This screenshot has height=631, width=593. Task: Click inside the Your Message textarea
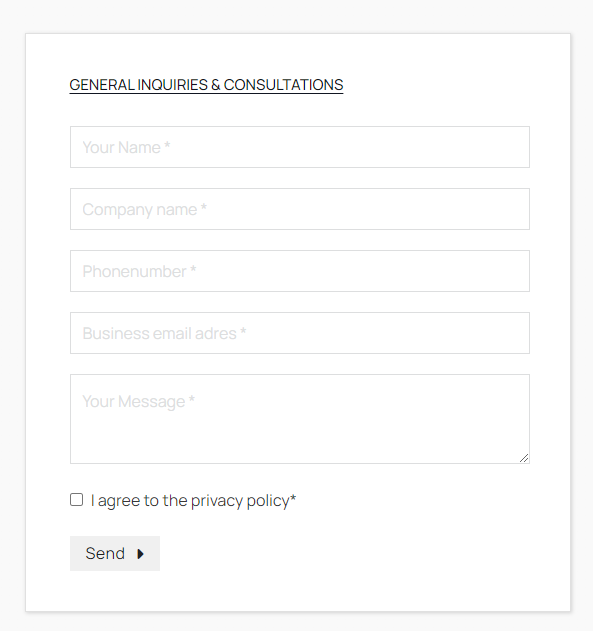tap(300, 419)
